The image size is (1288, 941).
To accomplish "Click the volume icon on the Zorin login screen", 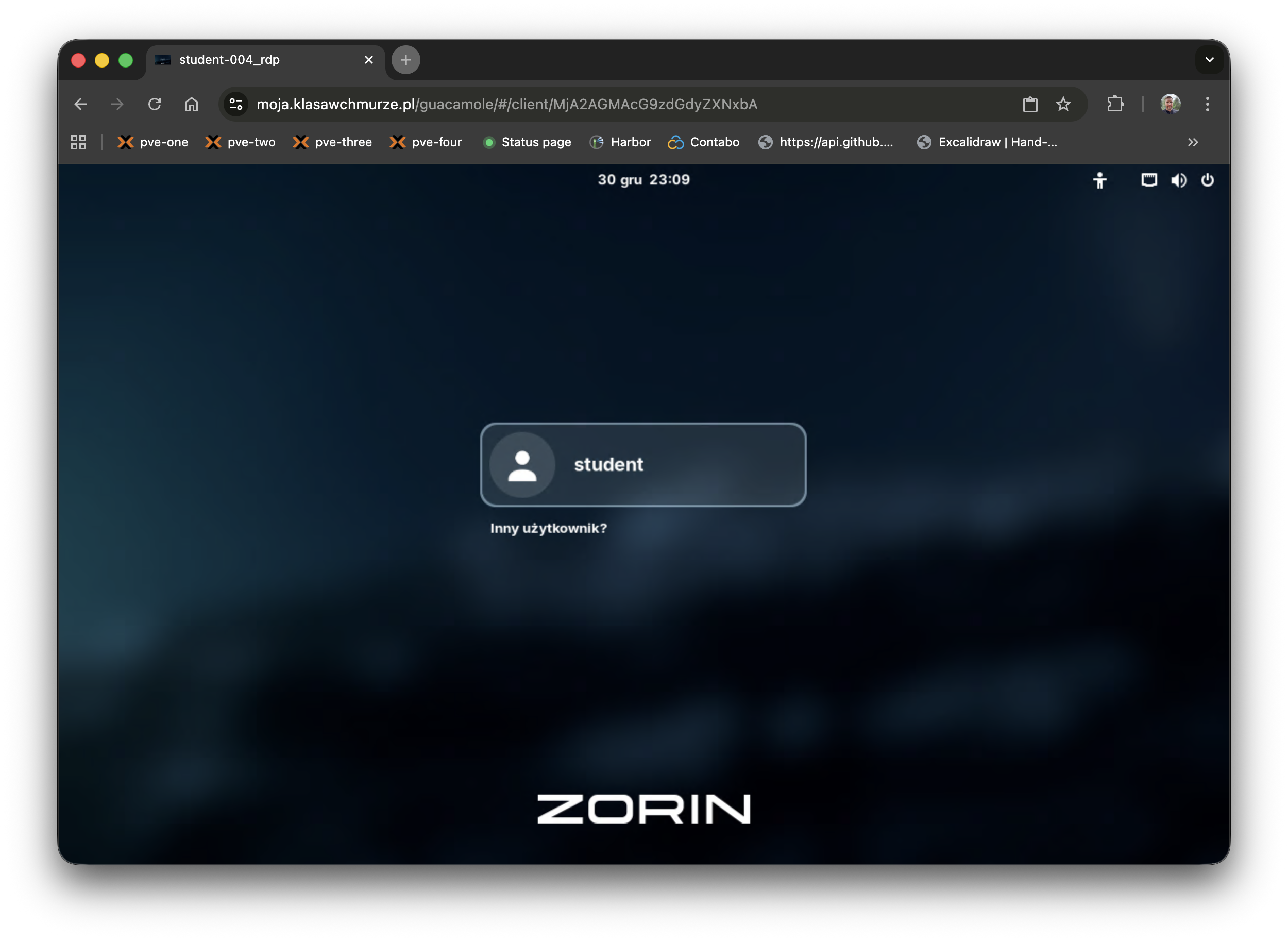I will 1179,180.
